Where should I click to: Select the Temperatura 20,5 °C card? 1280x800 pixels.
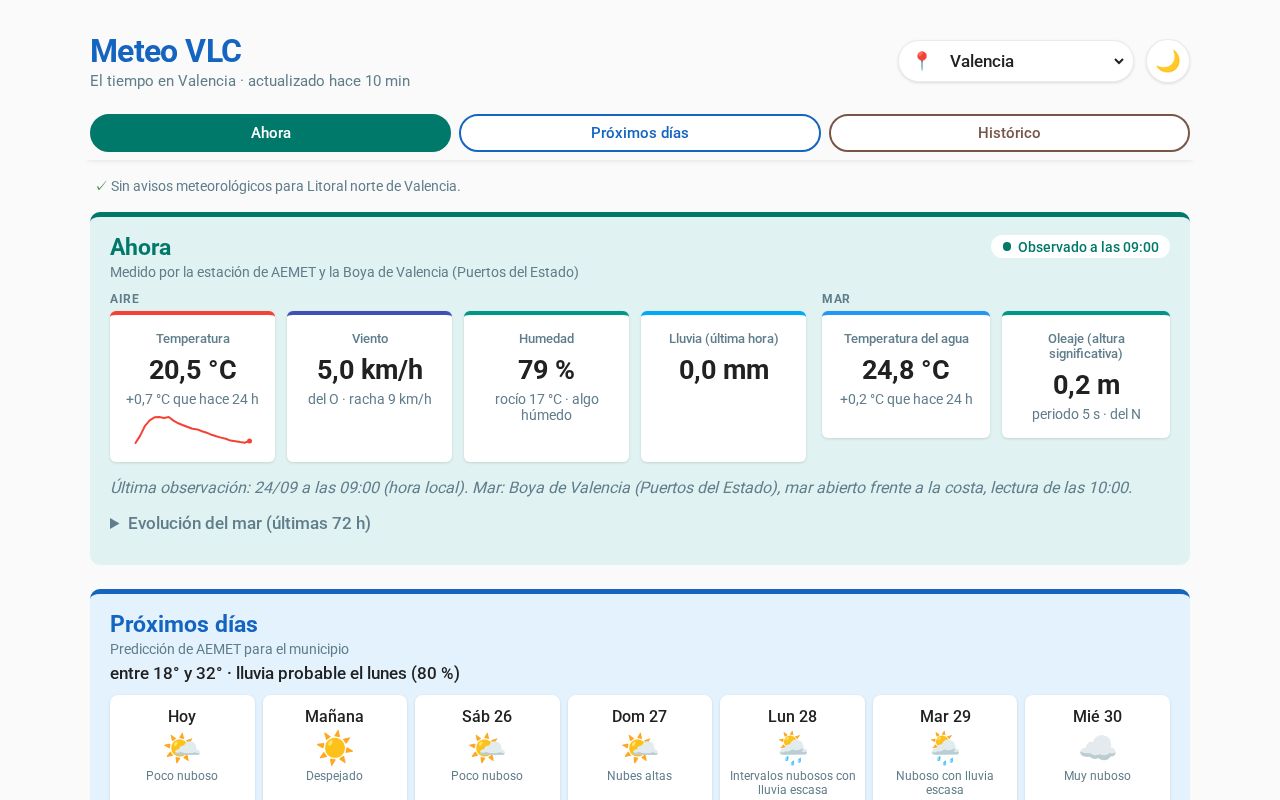[192, 387]
